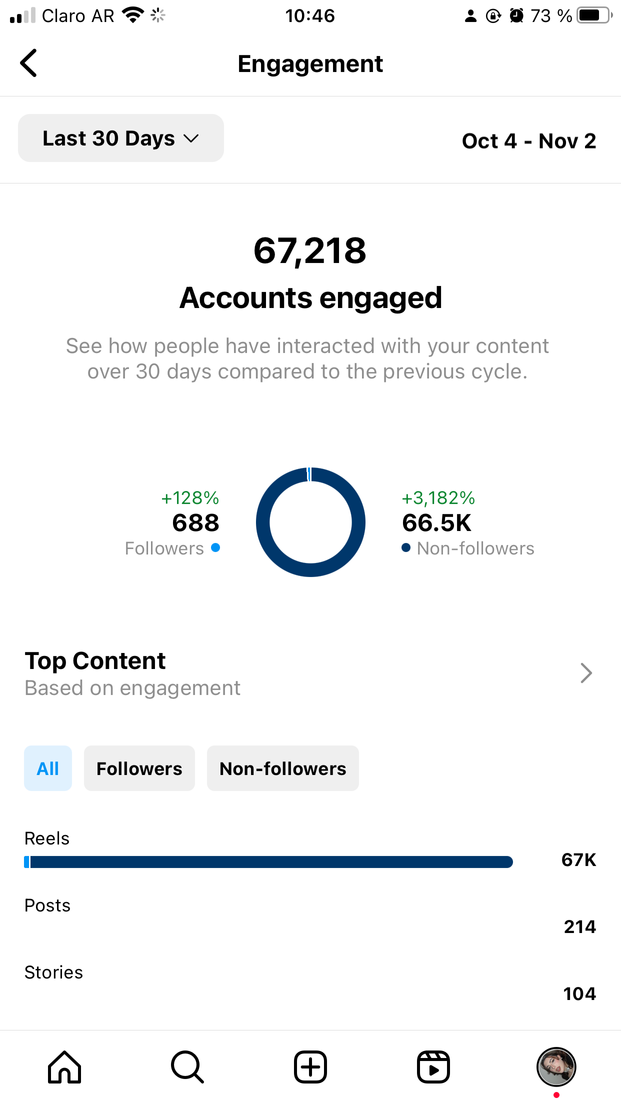
Task: Select the All filter chip
Action: pyautogui.click(x=48, y=769)
